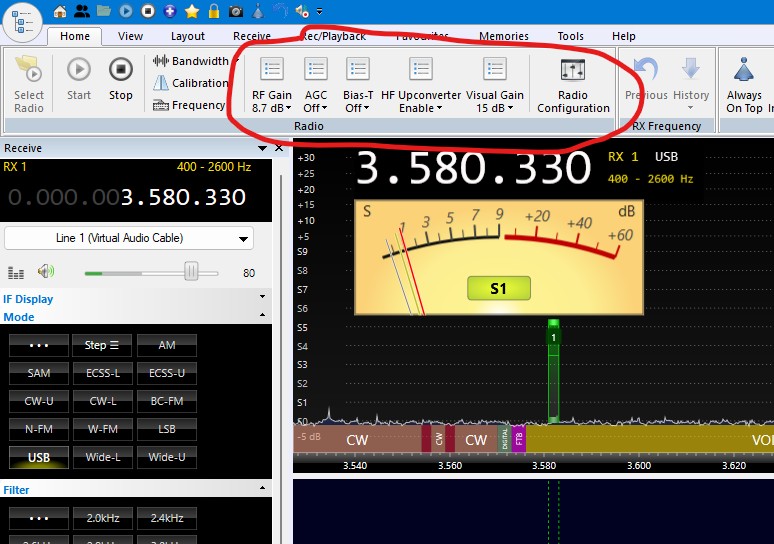Click the Step mode button

click(102, 345)
